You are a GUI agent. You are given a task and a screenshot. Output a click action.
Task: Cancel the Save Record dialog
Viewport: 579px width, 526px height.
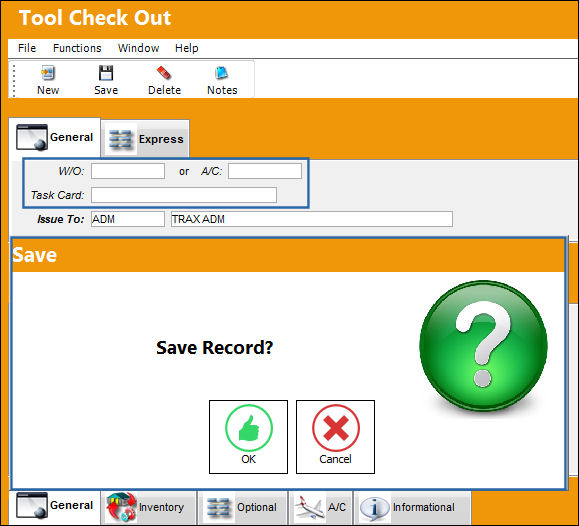click(335, 437)
